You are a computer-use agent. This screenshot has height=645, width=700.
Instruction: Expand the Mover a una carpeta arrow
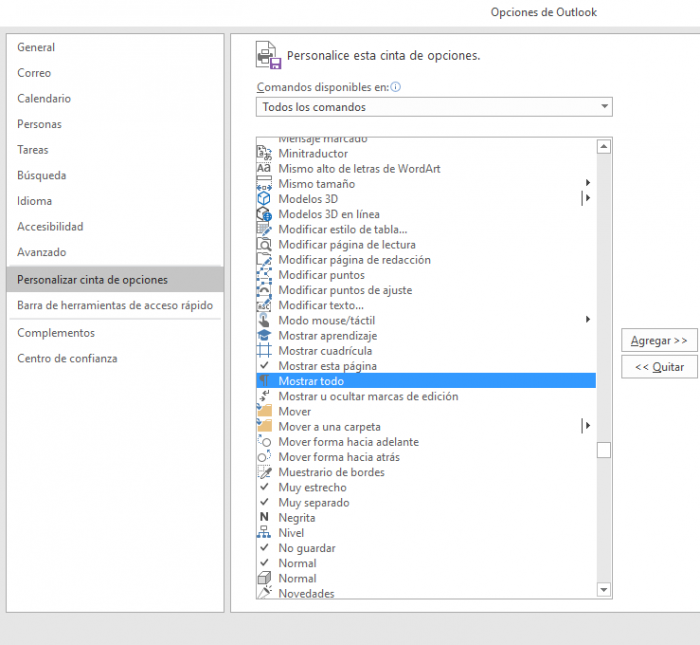pyautogui.click(x=588, y=425)
